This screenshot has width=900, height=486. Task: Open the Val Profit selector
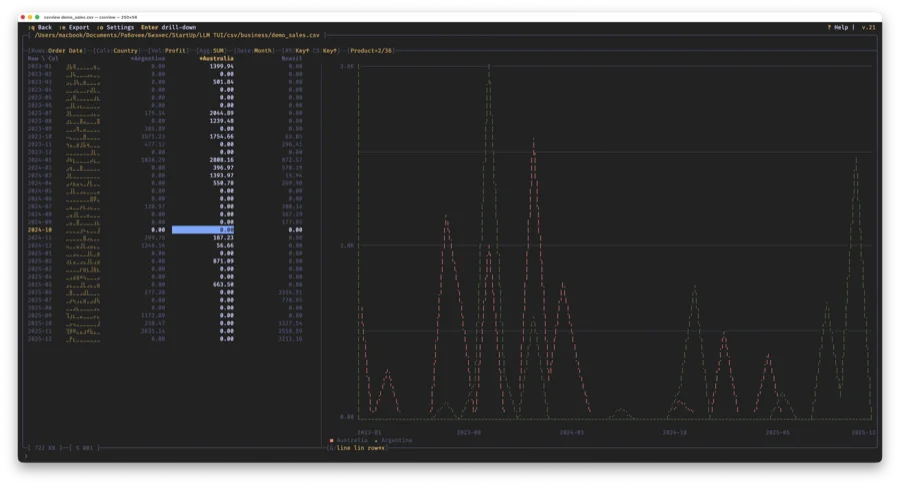(x=176, y=50)
